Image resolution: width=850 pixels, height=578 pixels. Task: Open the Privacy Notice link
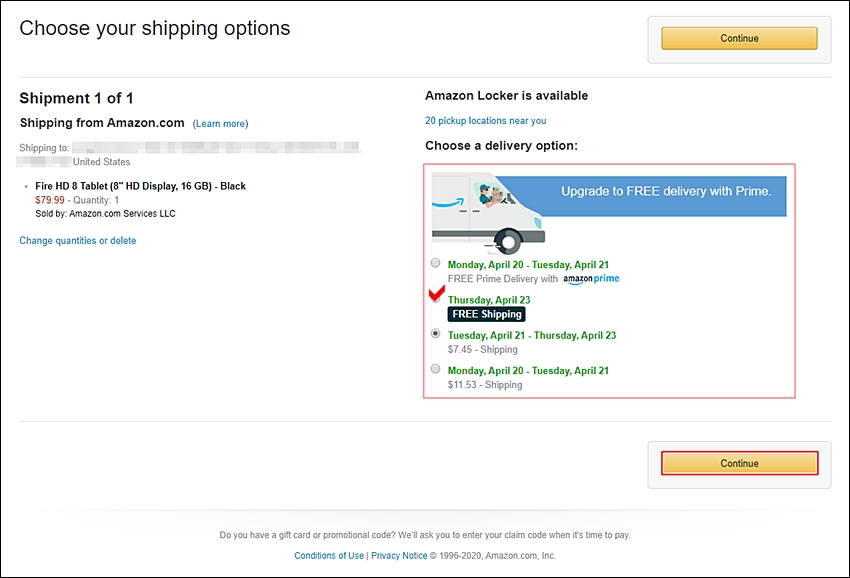click(399, 556)
